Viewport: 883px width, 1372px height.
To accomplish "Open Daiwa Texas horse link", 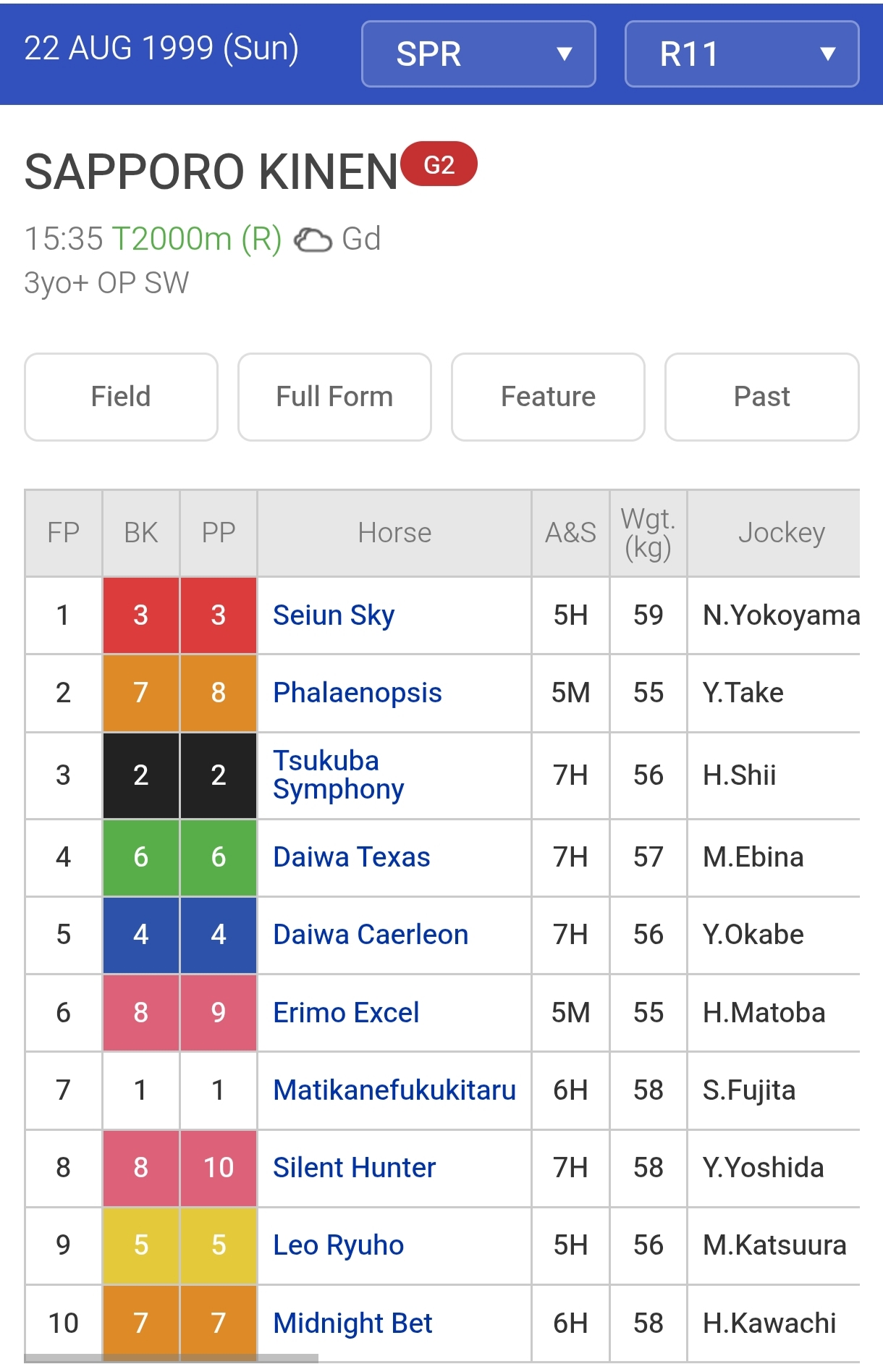I will [x=352, y=857].
